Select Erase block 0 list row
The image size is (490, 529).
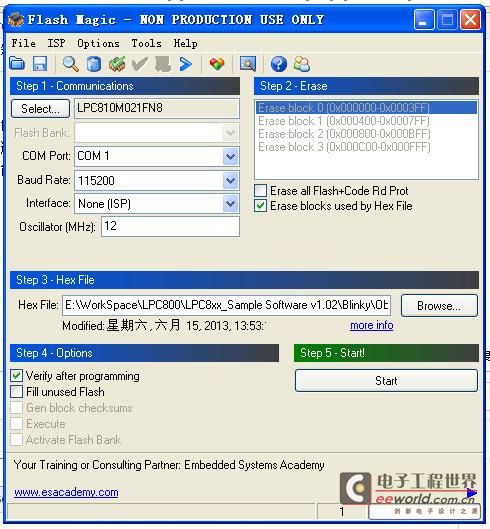click(x=366, y=108)
